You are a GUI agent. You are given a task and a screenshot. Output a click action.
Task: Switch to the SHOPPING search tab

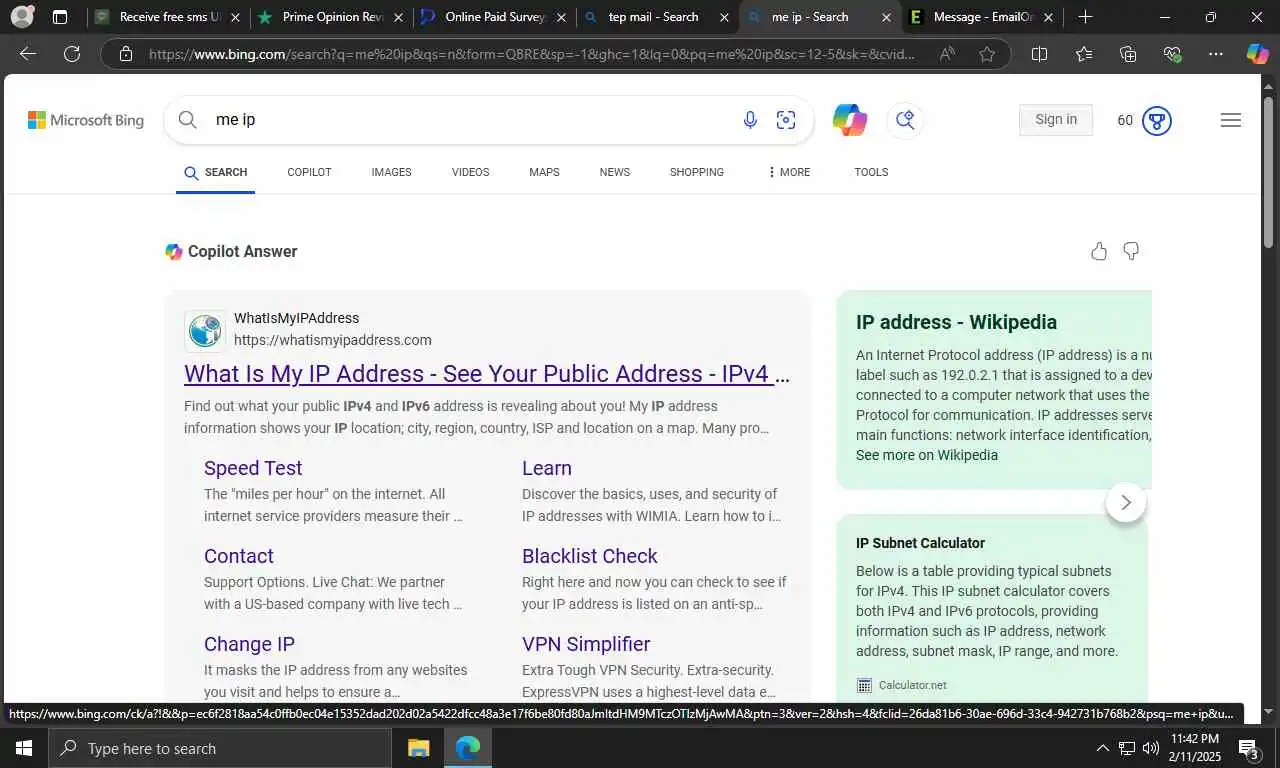tap(697, 172)
